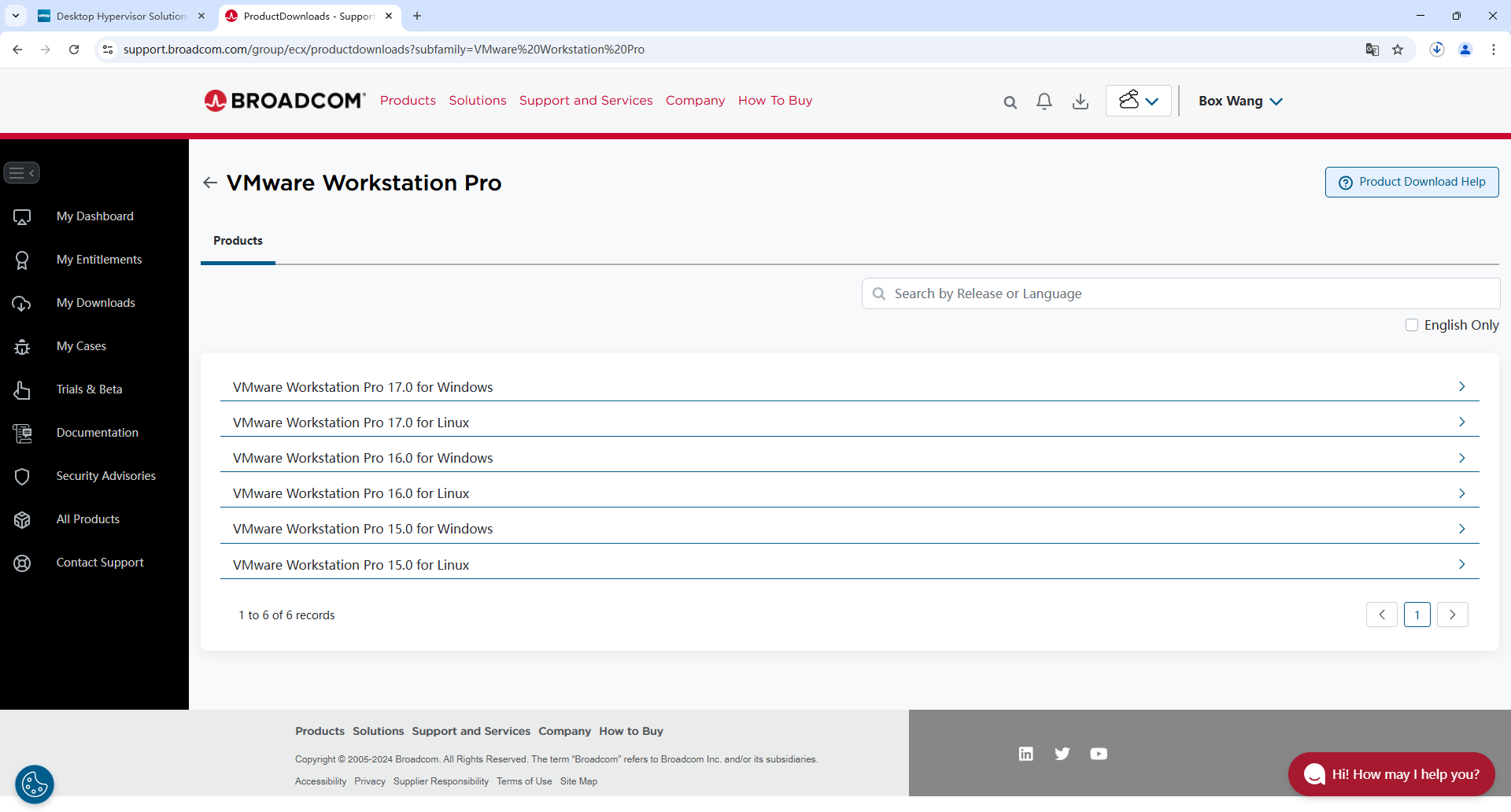The width and height of the screenshot is (1511, 812).
Task: Select the Products tab
Action: pos(238,241)
